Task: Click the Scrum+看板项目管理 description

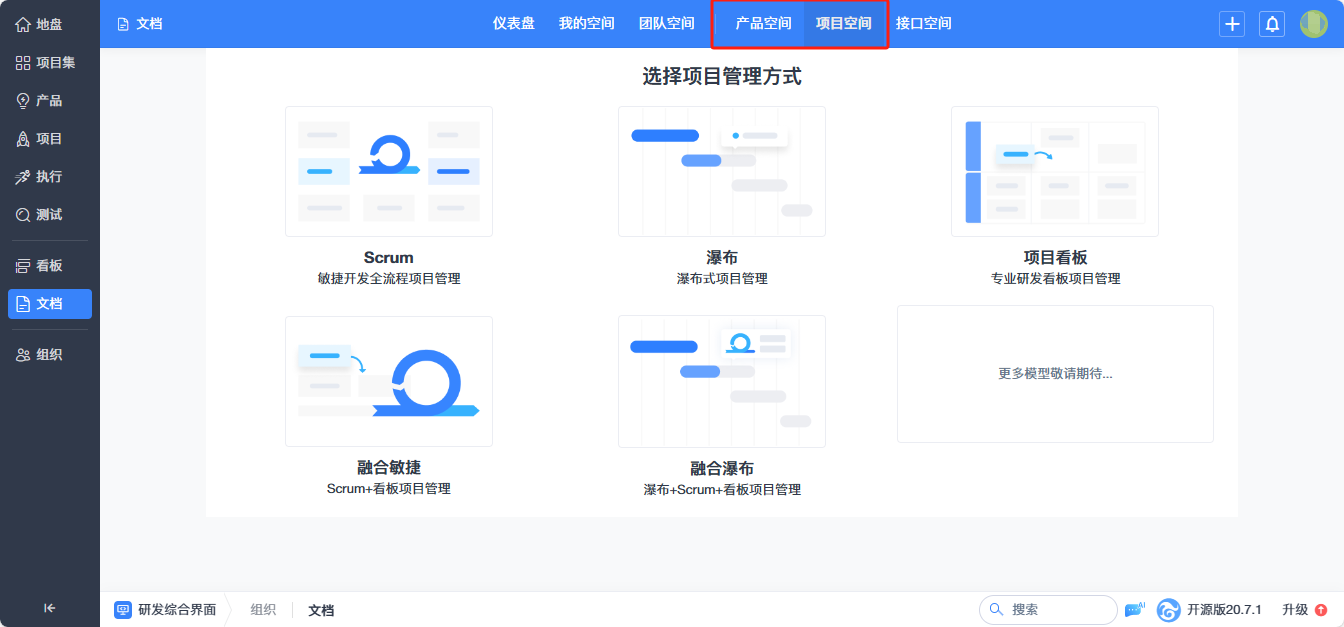Action: coord(389,489)
